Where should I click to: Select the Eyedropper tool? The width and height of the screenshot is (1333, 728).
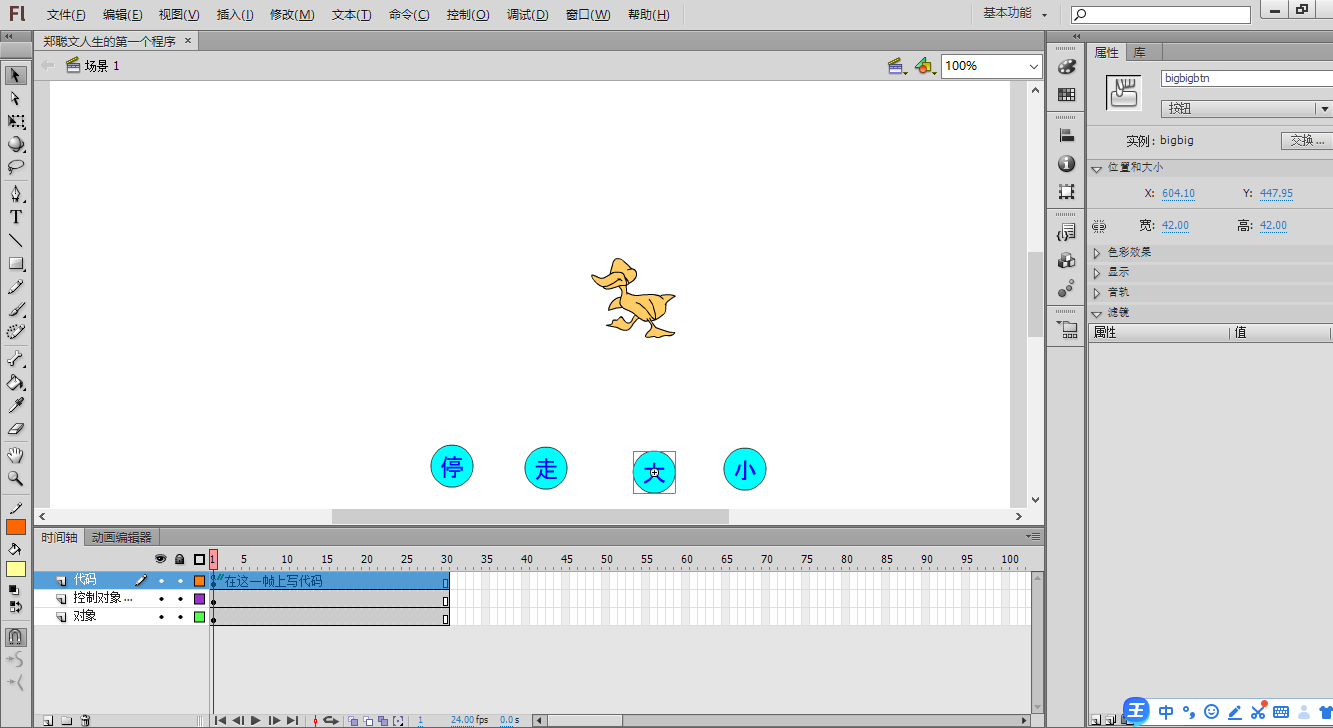(16, 405)
